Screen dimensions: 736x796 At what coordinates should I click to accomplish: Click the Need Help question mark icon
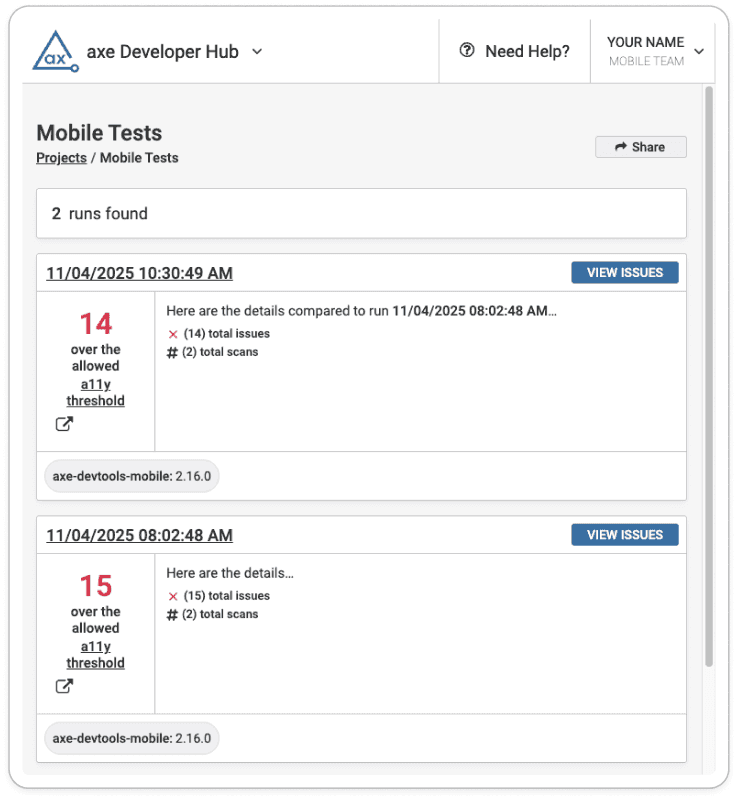(467, 51)
